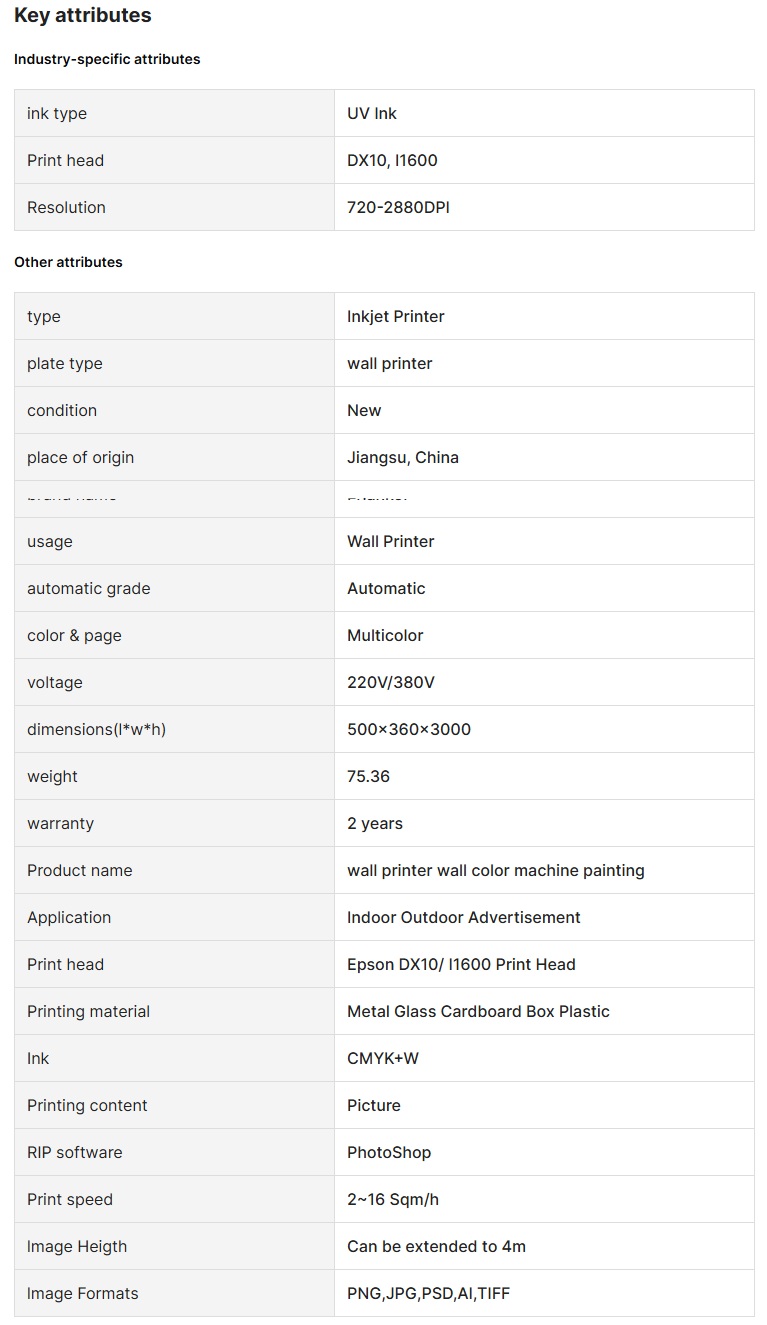The width and height of the screenshot is (767, 1325).
Task: Select the "Jiangsu, China" value
Action: [x=403, y=458]
